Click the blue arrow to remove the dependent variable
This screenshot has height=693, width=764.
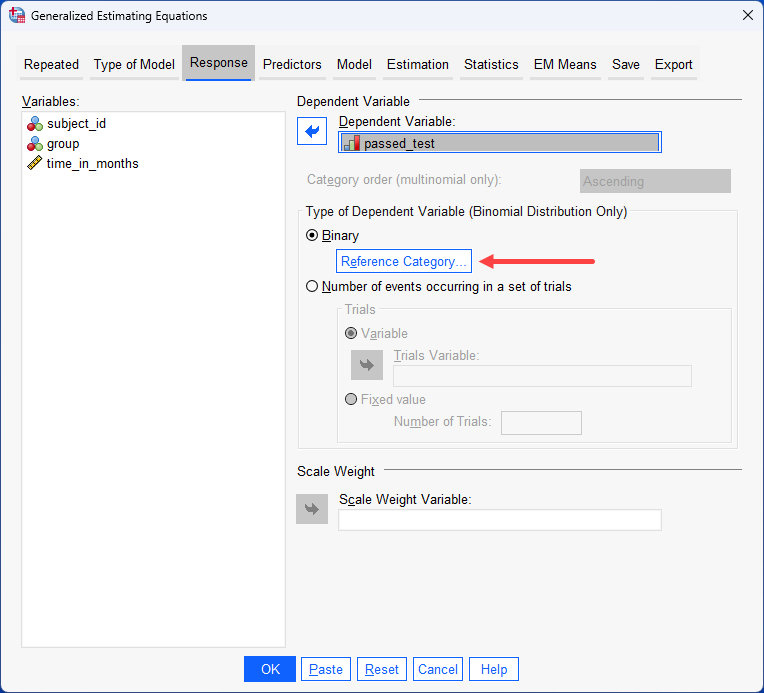click(x=312, y=131)
